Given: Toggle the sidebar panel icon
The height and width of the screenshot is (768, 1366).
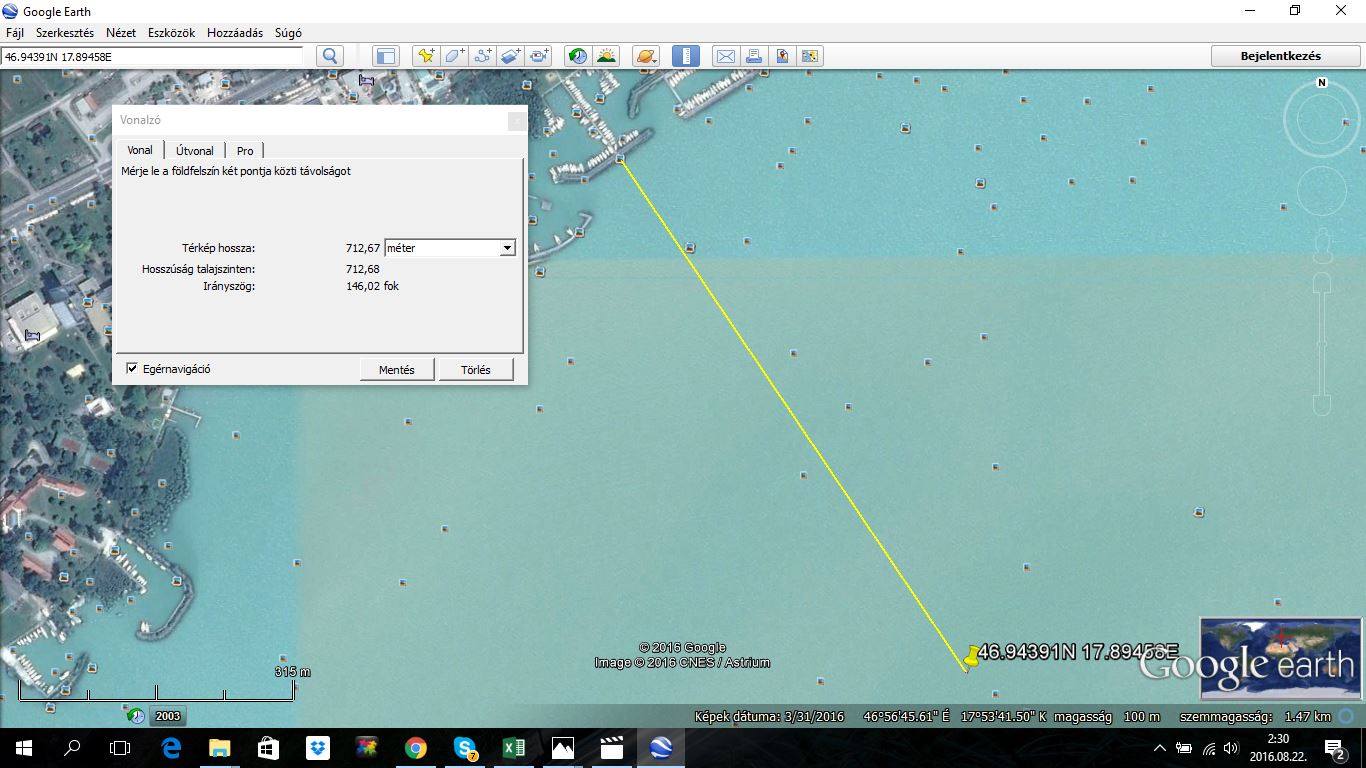Looking at the screenshot, I should click(386, 56).
